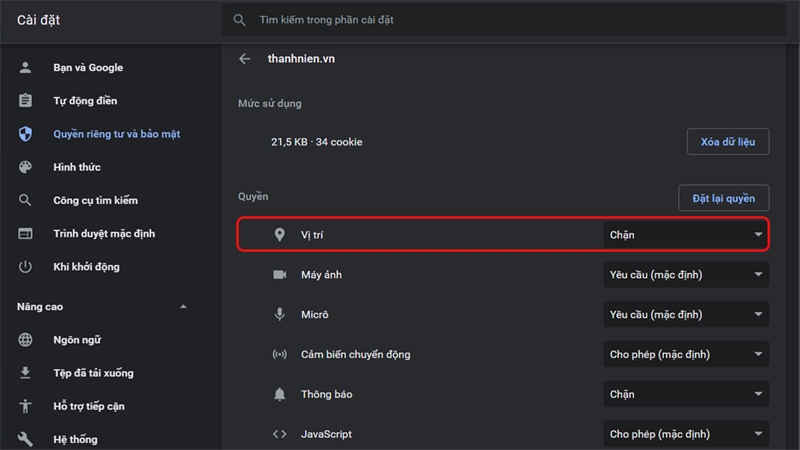The height and width of the screenshot is (450, 800).
Task: Click the wrench icon beside Hệ thống
Action: (26, 439)
